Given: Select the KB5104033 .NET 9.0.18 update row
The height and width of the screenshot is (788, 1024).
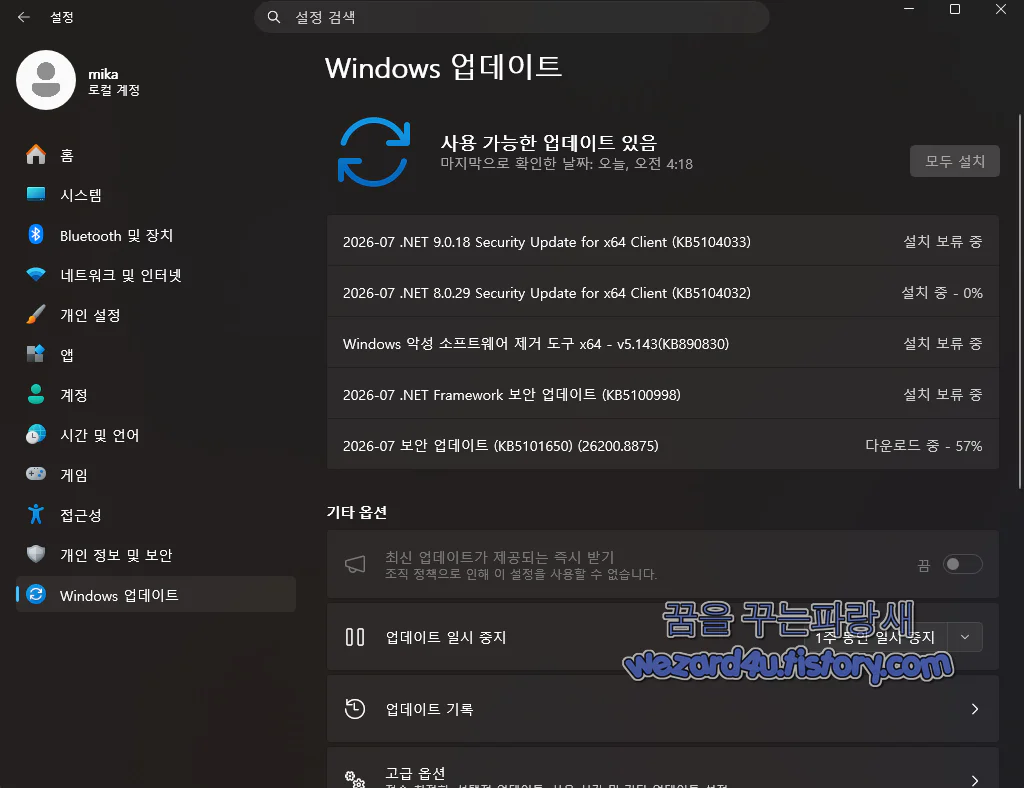Looking at the screenshot, I should tap(663, 242).
